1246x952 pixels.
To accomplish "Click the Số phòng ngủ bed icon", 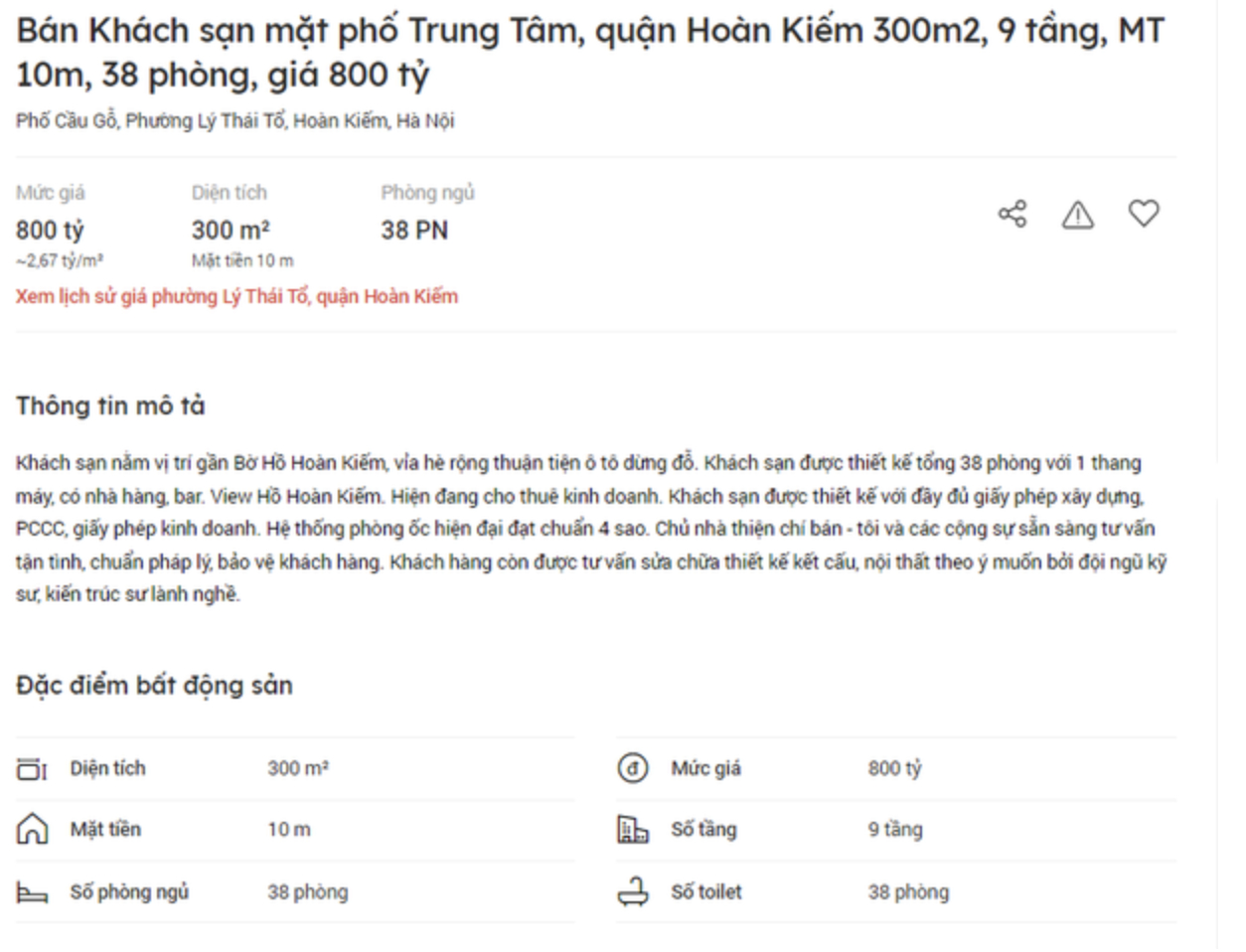I will pos(33,891).
